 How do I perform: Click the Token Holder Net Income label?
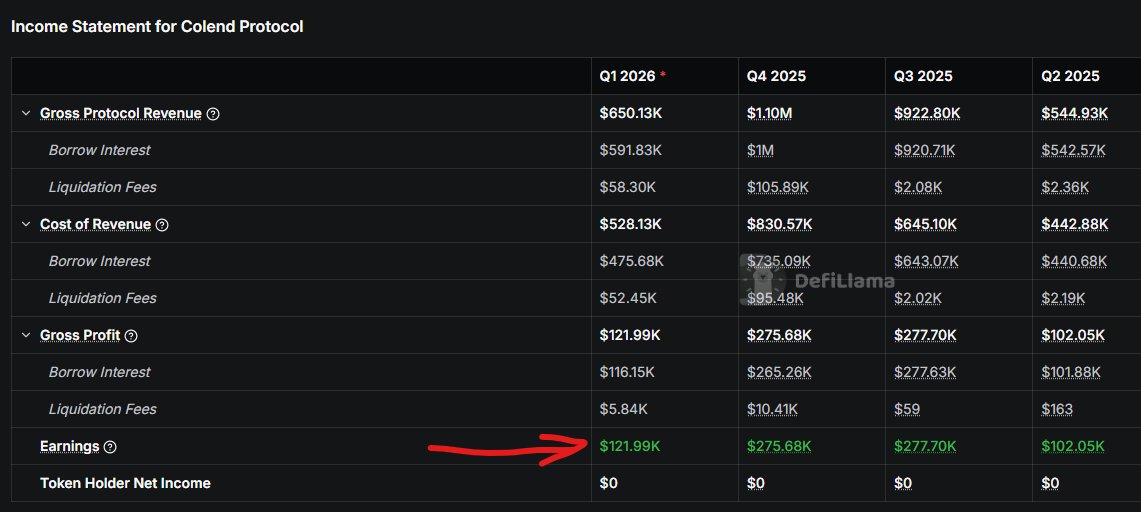pos(125,484)
